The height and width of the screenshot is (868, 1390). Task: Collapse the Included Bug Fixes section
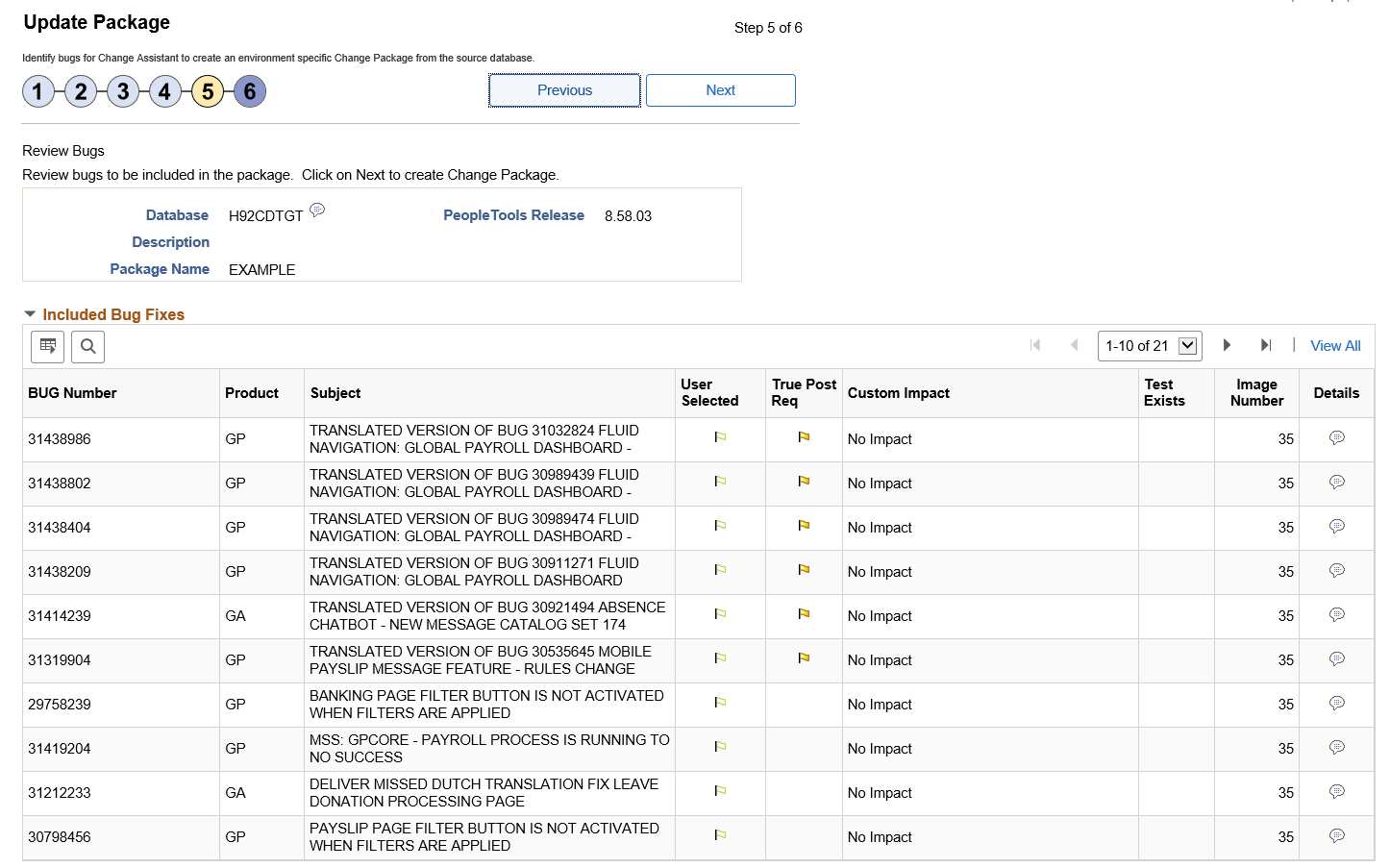tap(30, 314)
